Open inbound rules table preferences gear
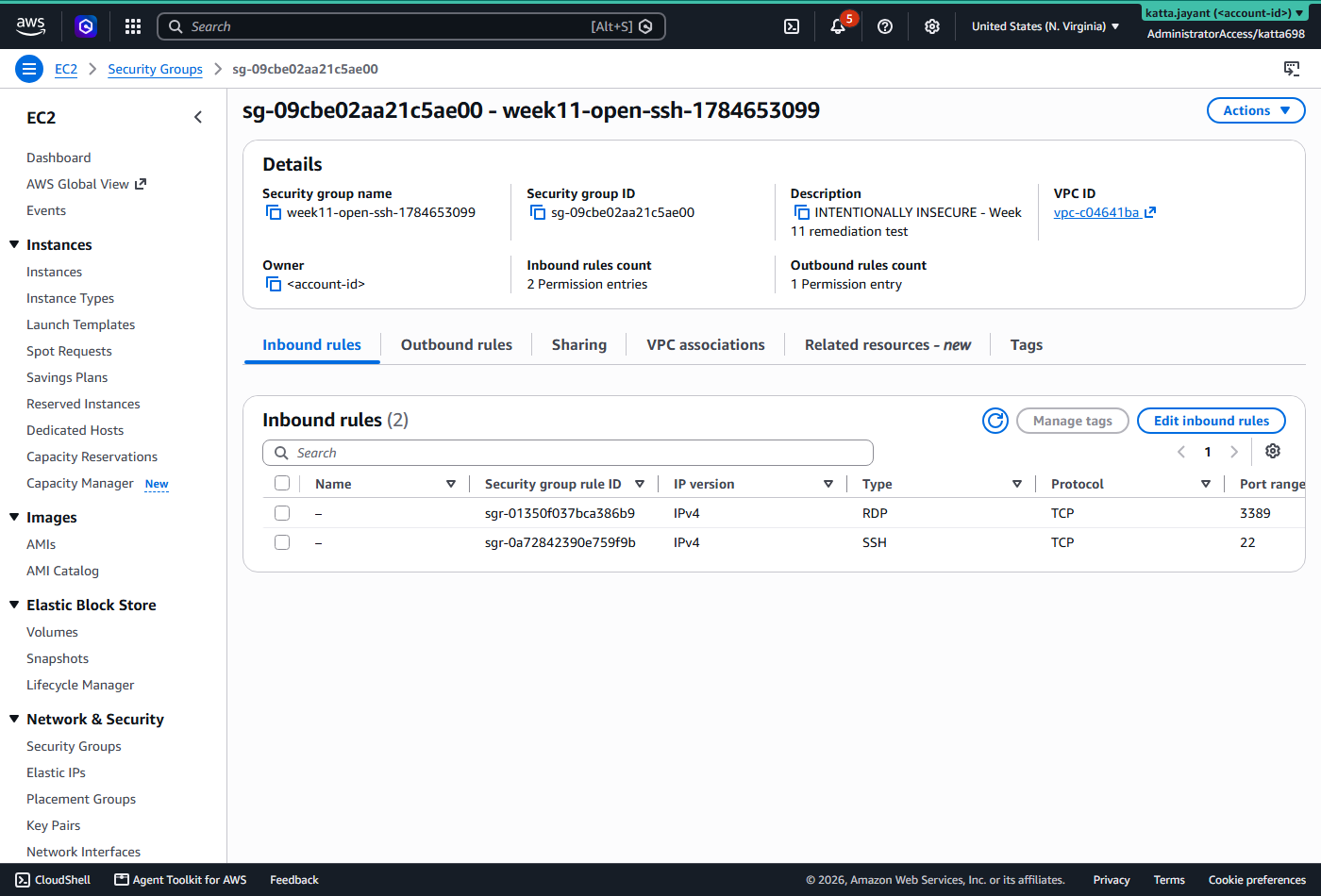 1273,452
